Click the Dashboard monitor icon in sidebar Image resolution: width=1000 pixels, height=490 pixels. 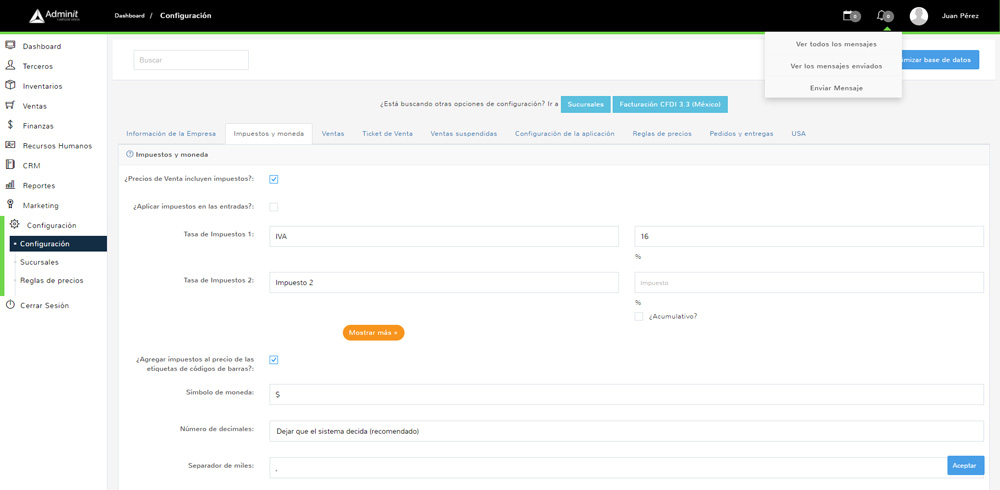(10, 46)
